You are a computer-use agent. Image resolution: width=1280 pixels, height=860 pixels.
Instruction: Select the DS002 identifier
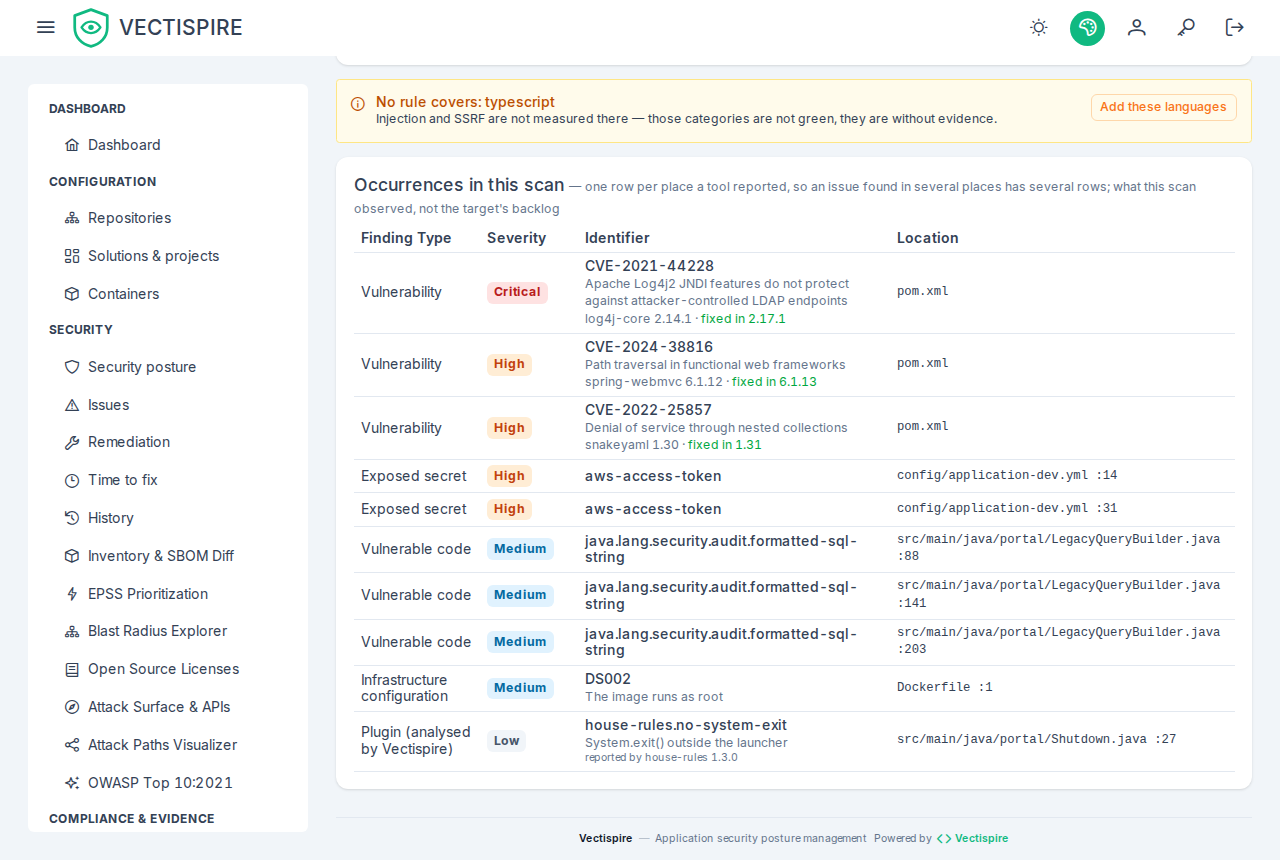tap(608, 679)
